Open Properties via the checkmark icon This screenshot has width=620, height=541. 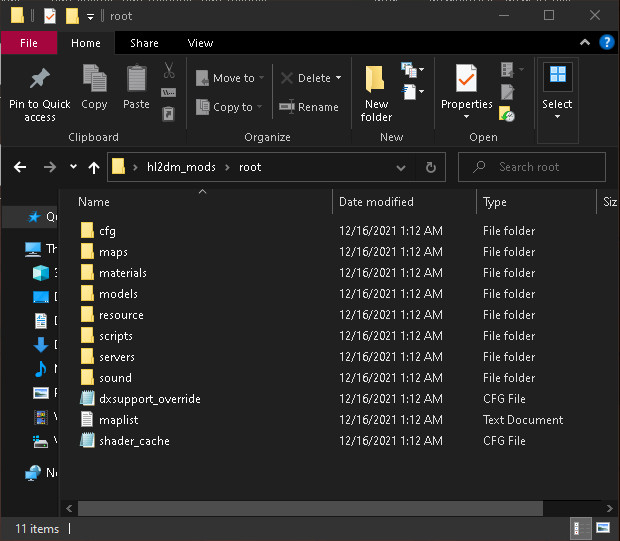pos(466,79)
